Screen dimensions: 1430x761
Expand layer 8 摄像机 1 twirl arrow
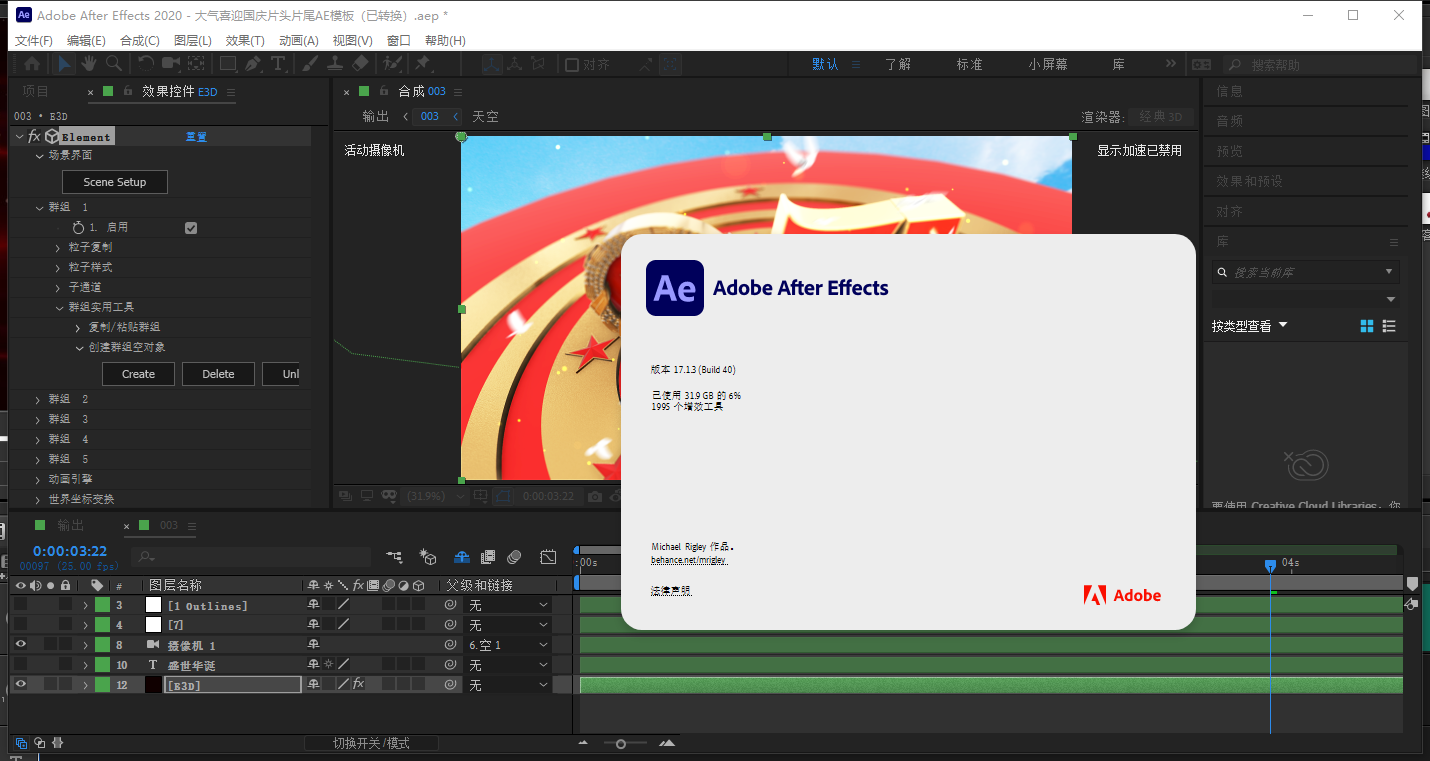pos(86,645)
